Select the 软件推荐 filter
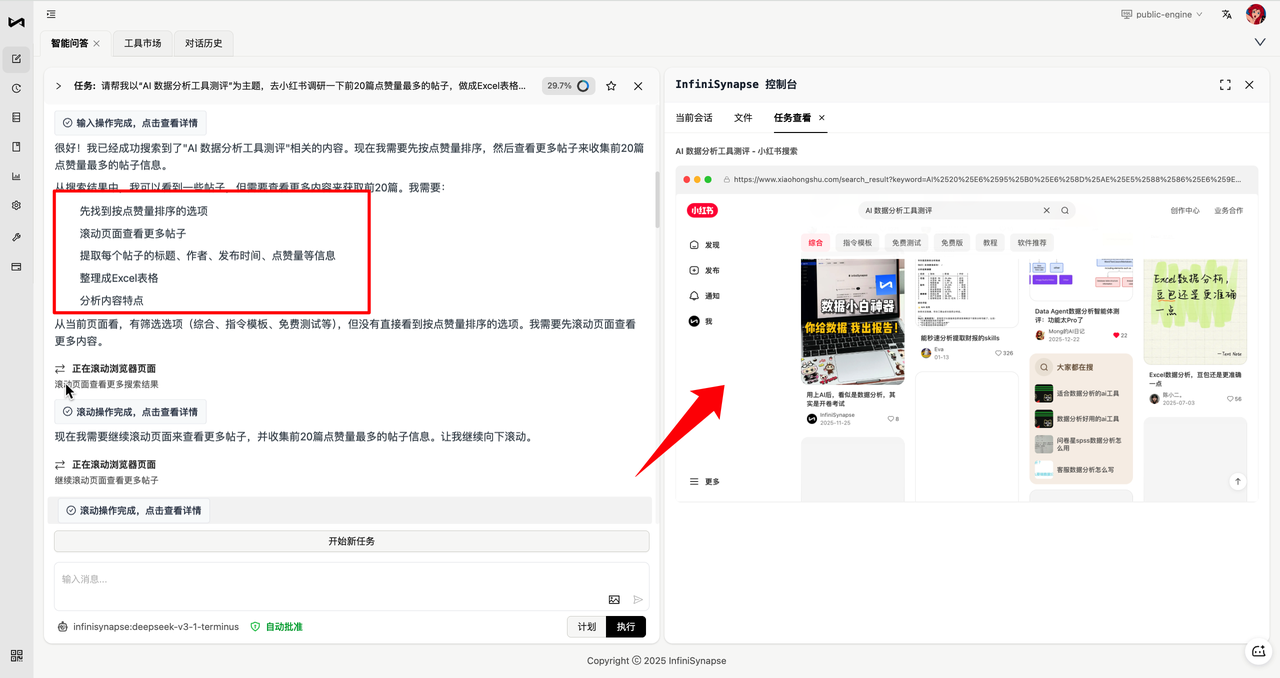The image size is (1280, 678). [1032, 243]
